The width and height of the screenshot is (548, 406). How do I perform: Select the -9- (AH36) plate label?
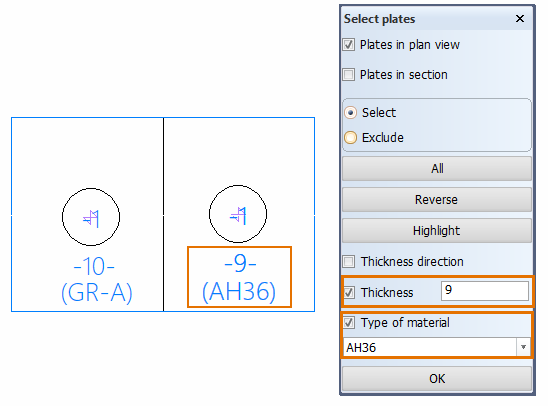(x=239, y=278)
